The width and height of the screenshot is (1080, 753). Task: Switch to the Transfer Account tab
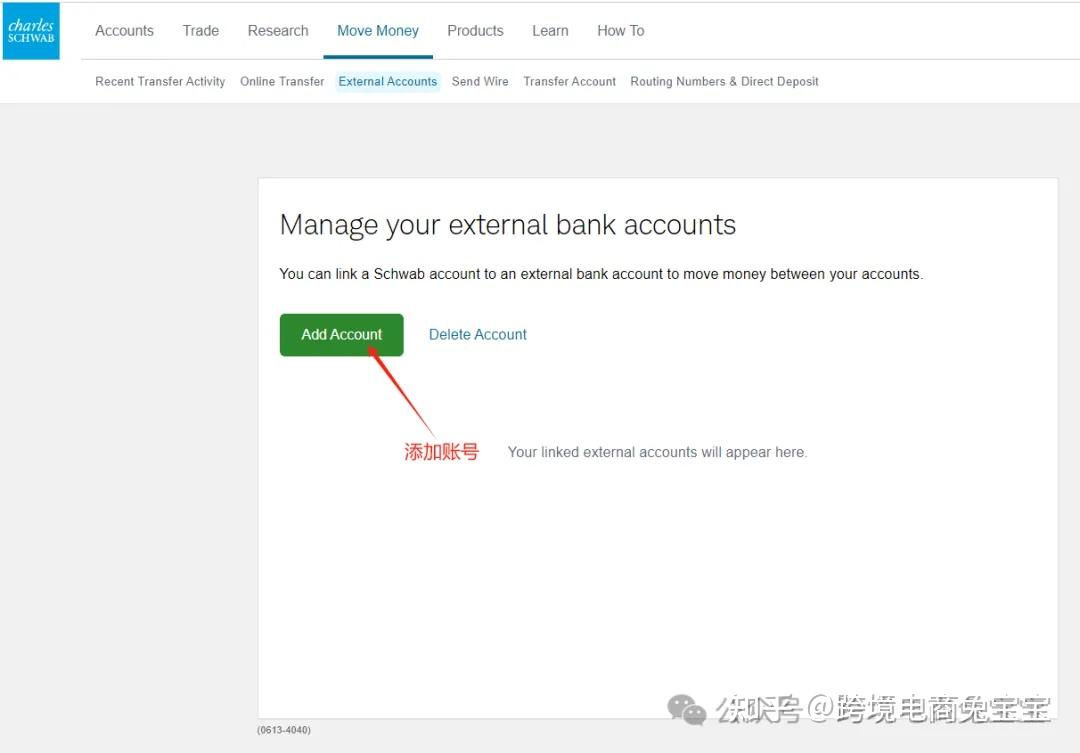(x=569, y=81)
